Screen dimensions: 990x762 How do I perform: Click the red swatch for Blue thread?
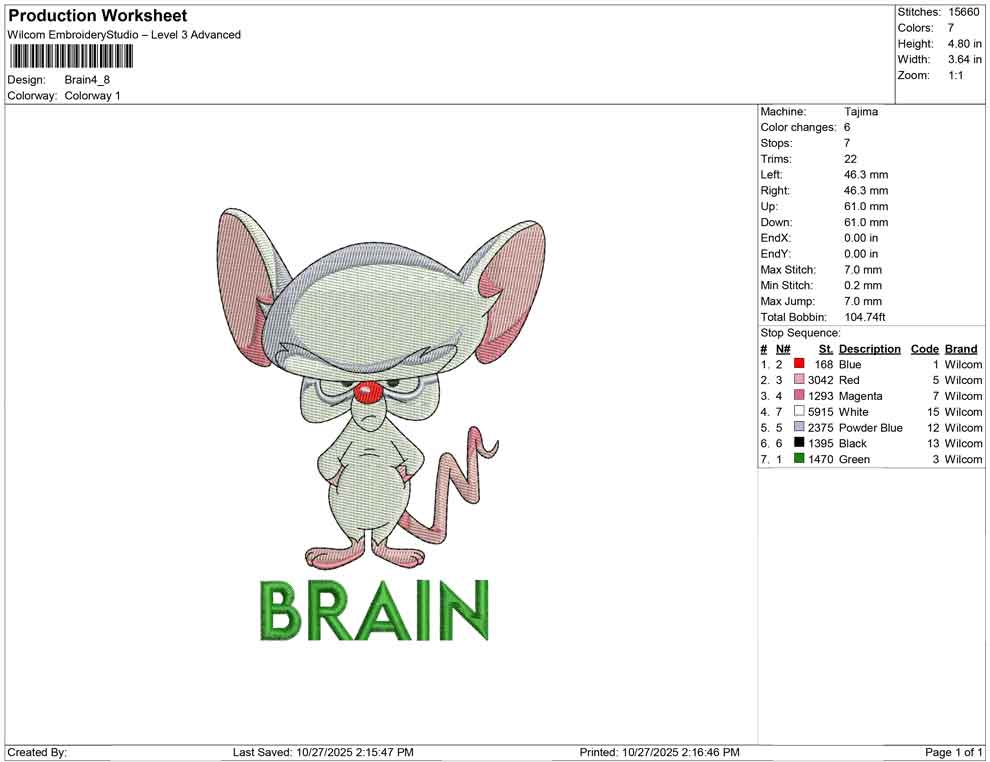pyautogui.click(x=799, y=364)
